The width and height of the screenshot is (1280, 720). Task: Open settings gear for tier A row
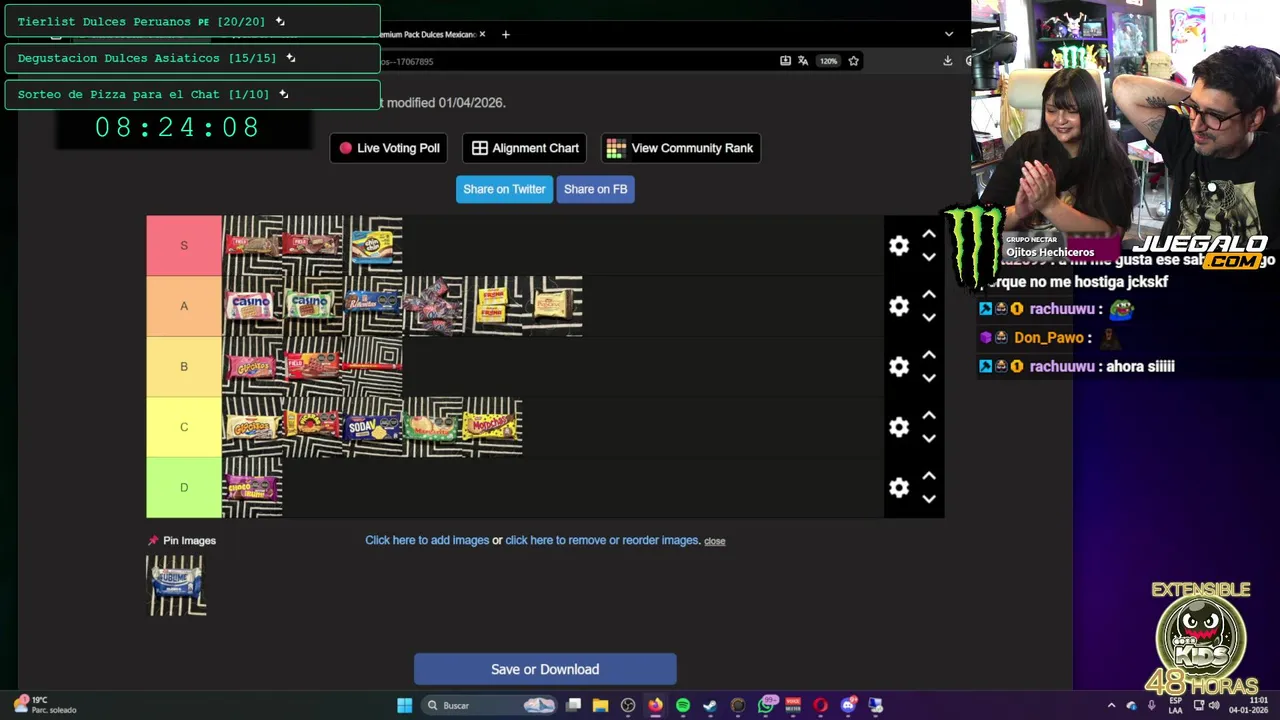(899, 307)
